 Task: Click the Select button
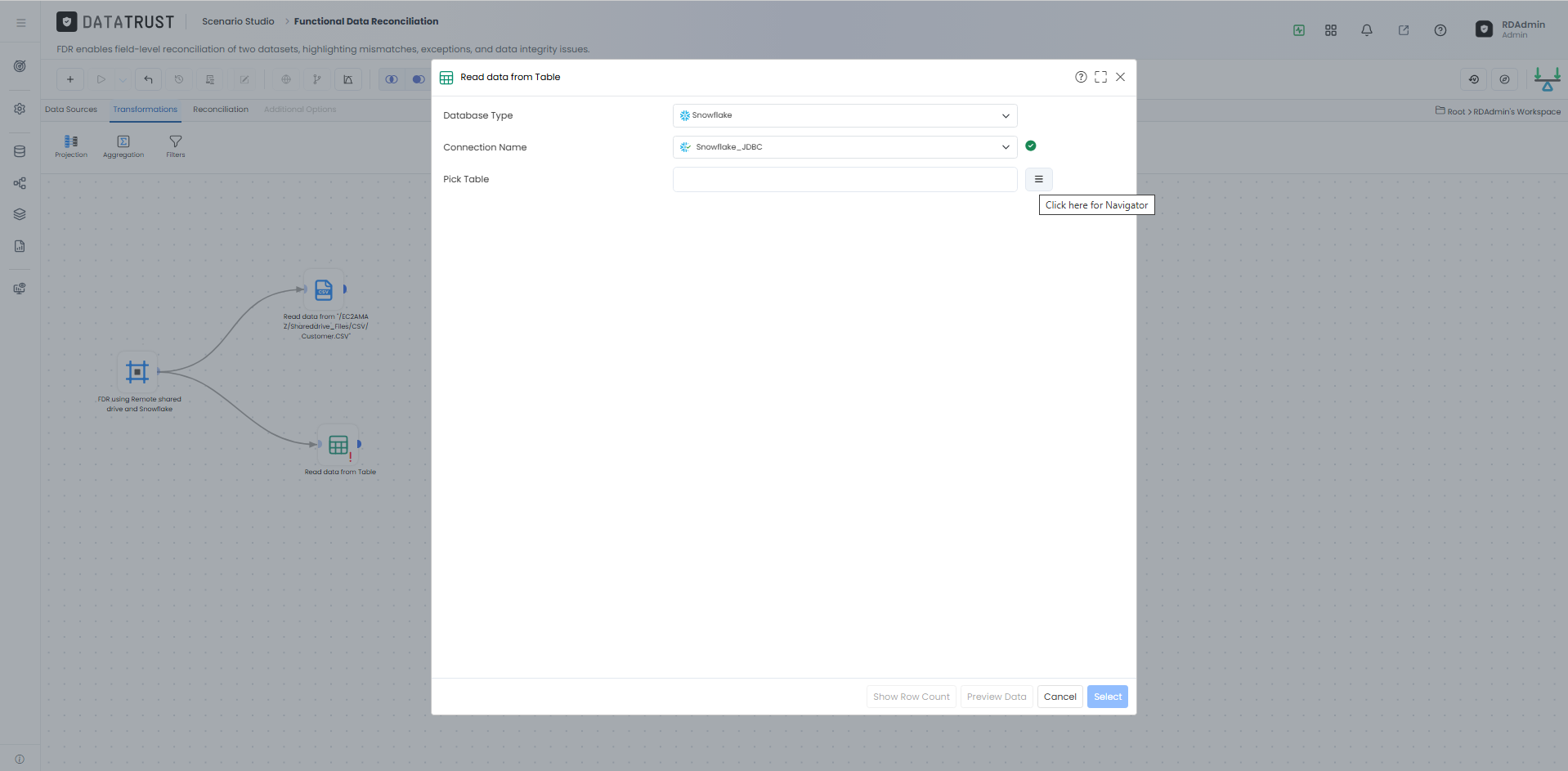click(1107, 697)
